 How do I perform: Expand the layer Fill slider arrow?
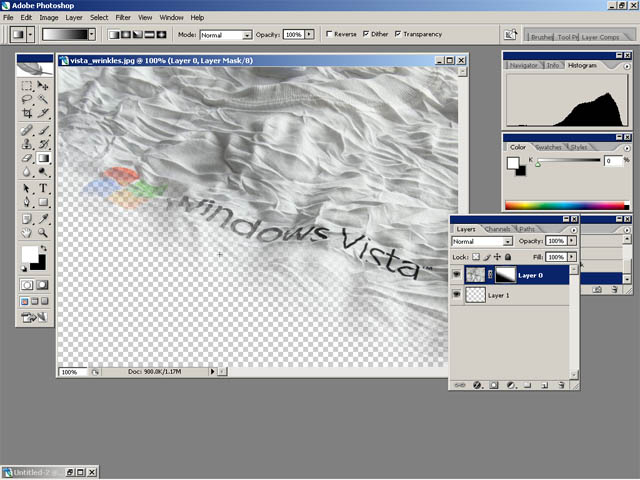point(573,257)
